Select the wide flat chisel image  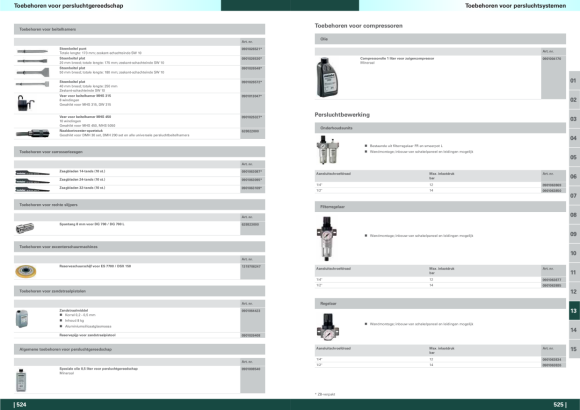pyautogui.click(x=33, y=72)
